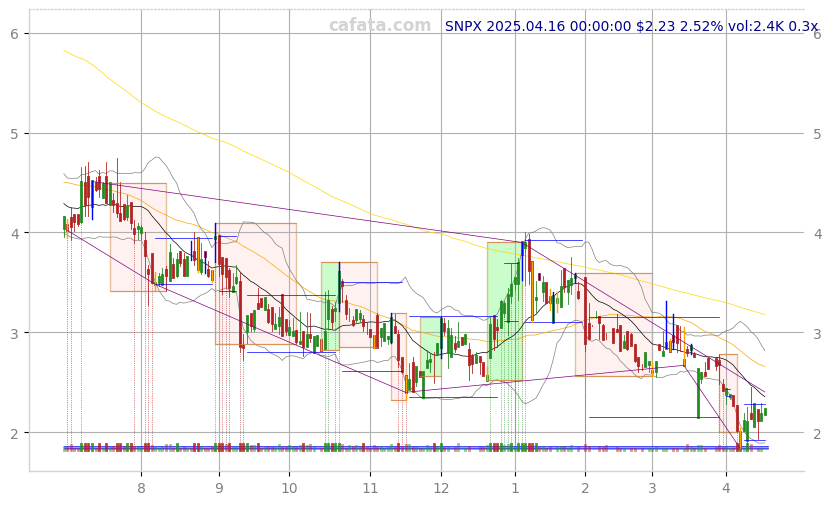The width and height of the screenshot is (832, 505).
Task: Click price label 2 on right axis
Action: tap(817, 433)
